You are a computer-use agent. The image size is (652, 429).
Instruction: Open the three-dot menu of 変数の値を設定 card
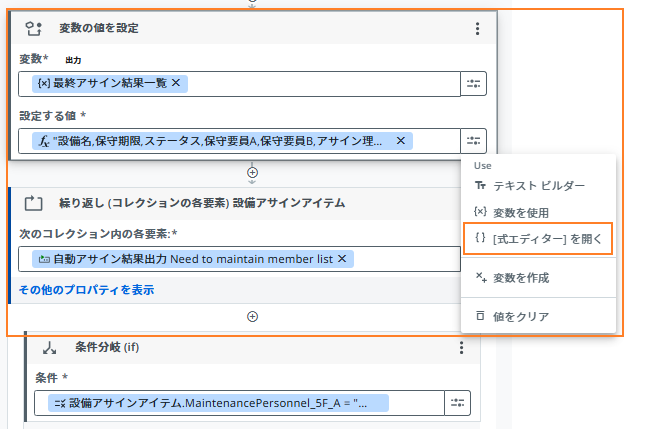point(477,28)
